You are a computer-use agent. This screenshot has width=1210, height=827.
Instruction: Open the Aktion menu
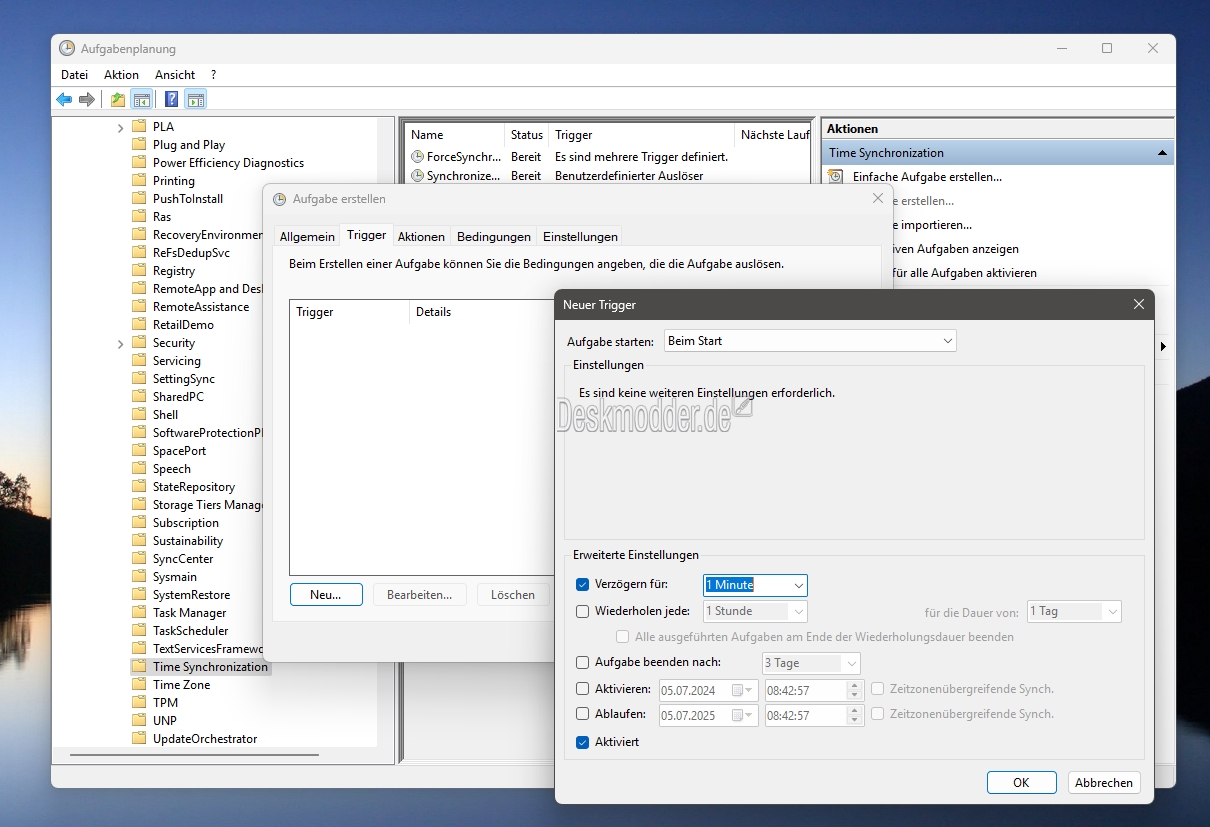(121, 75)
